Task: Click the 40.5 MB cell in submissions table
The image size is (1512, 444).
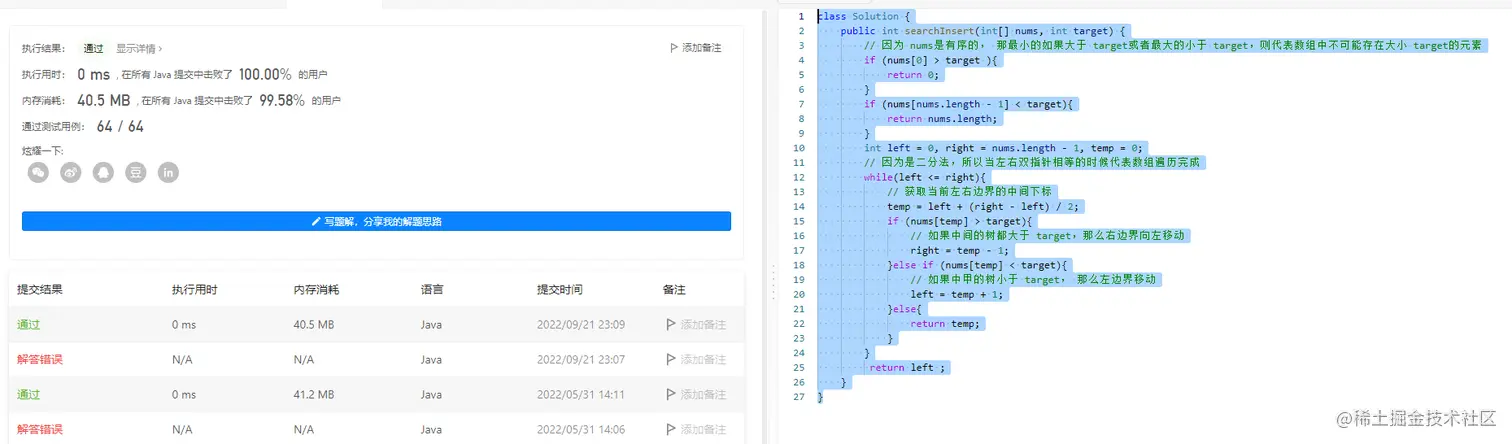Action: click(x=314, y=325)
